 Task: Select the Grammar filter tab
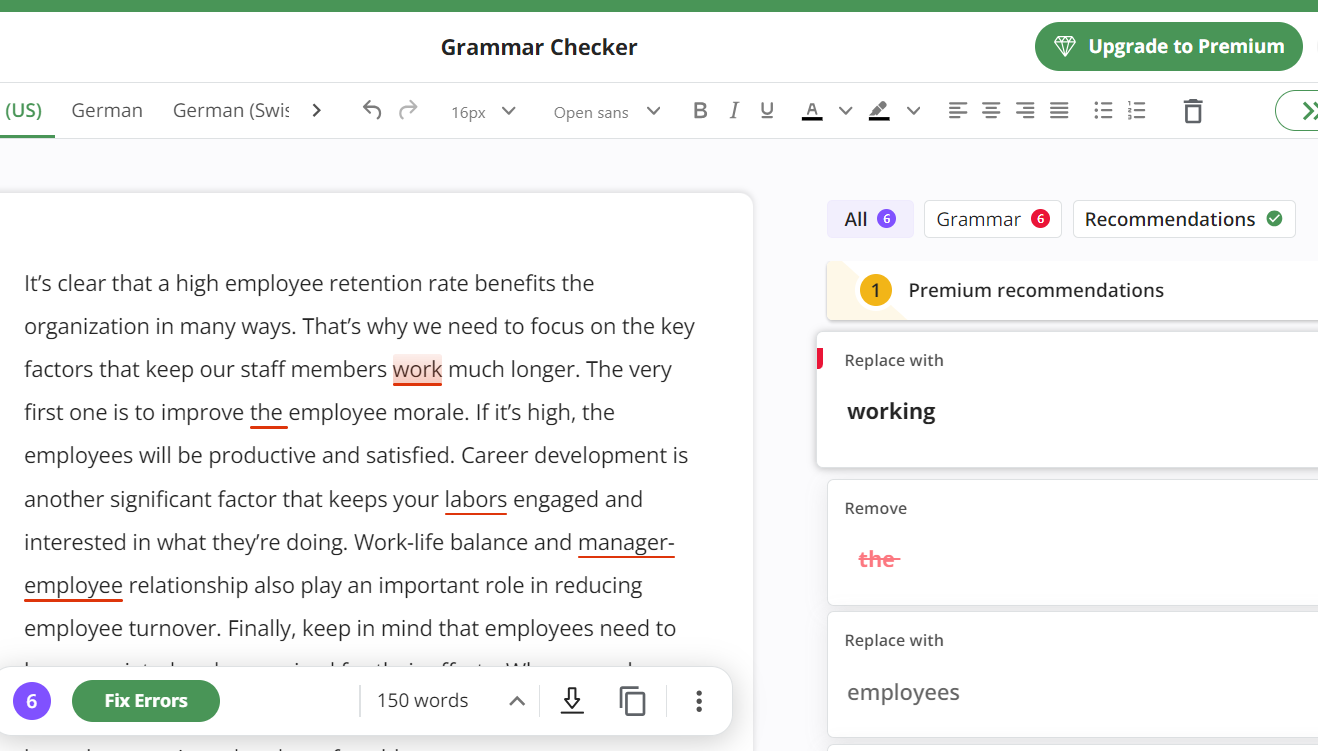point(992,219)
